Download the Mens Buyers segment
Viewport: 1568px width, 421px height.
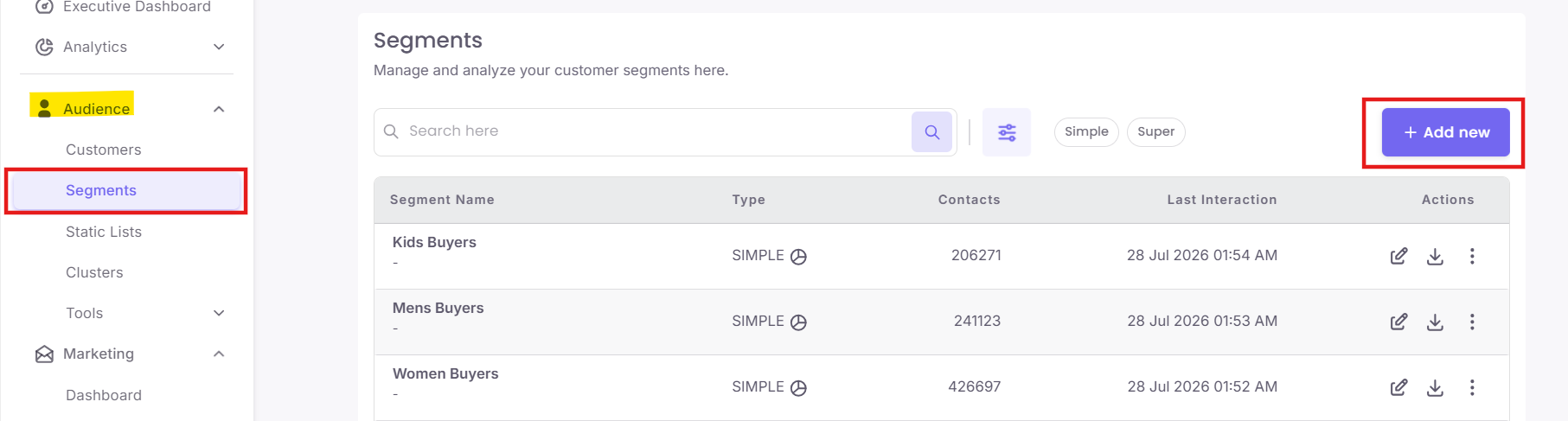(1435, 322)
